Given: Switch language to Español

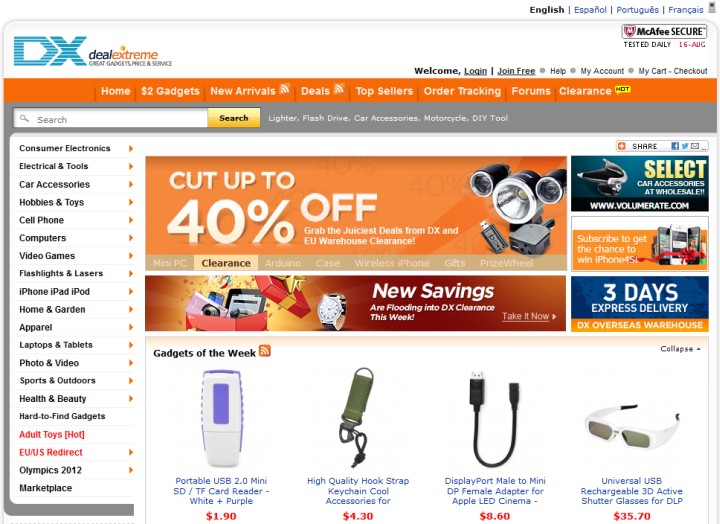Looking at the screenshot, I should click(x=590, y=10).
